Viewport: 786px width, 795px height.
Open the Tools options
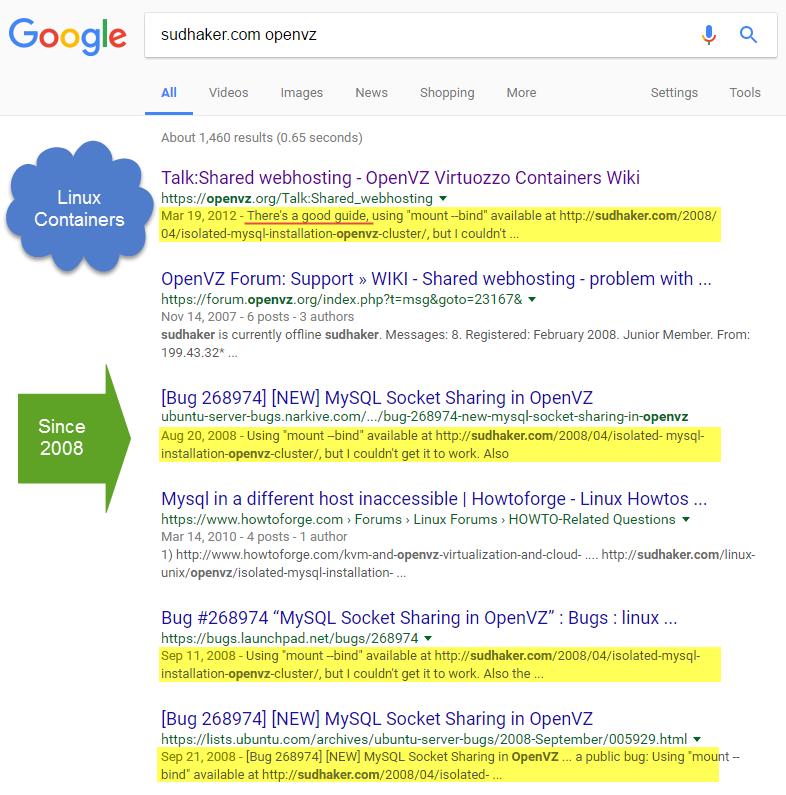click(744, 93)
